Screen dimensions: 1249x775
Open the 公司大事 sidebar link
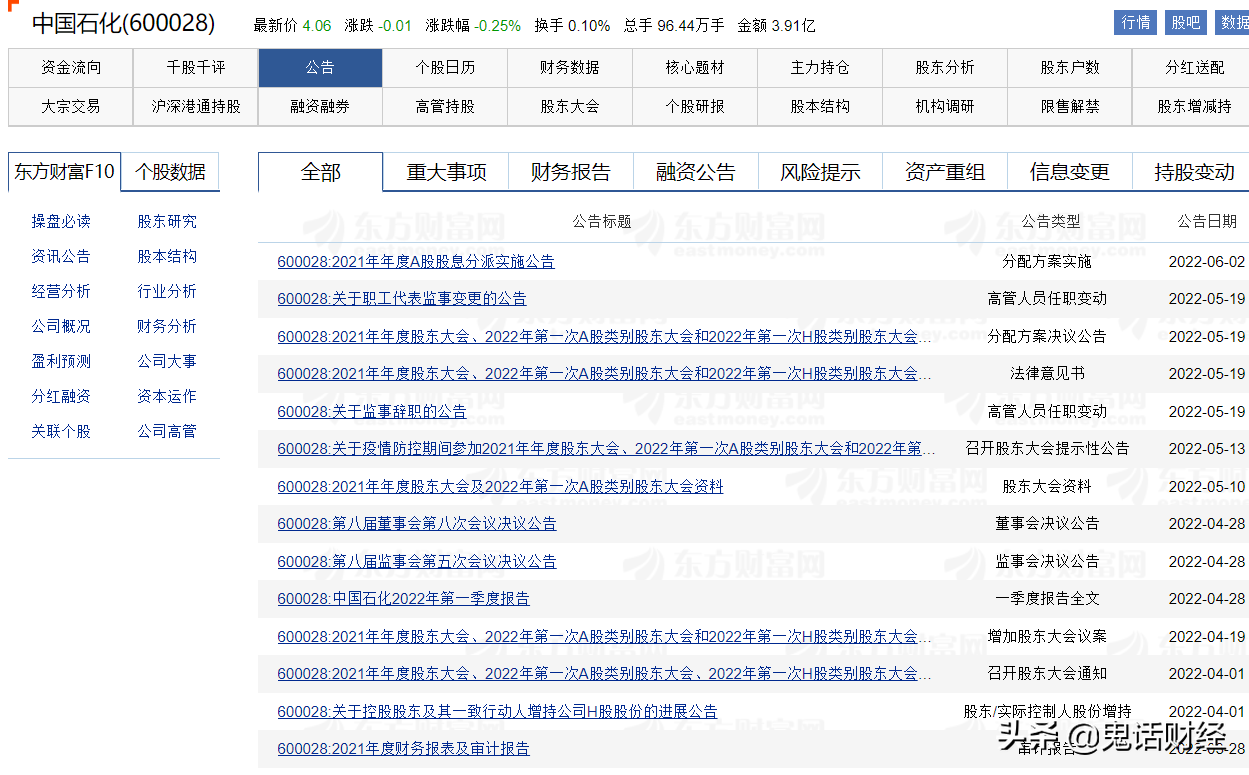[167, 361]
